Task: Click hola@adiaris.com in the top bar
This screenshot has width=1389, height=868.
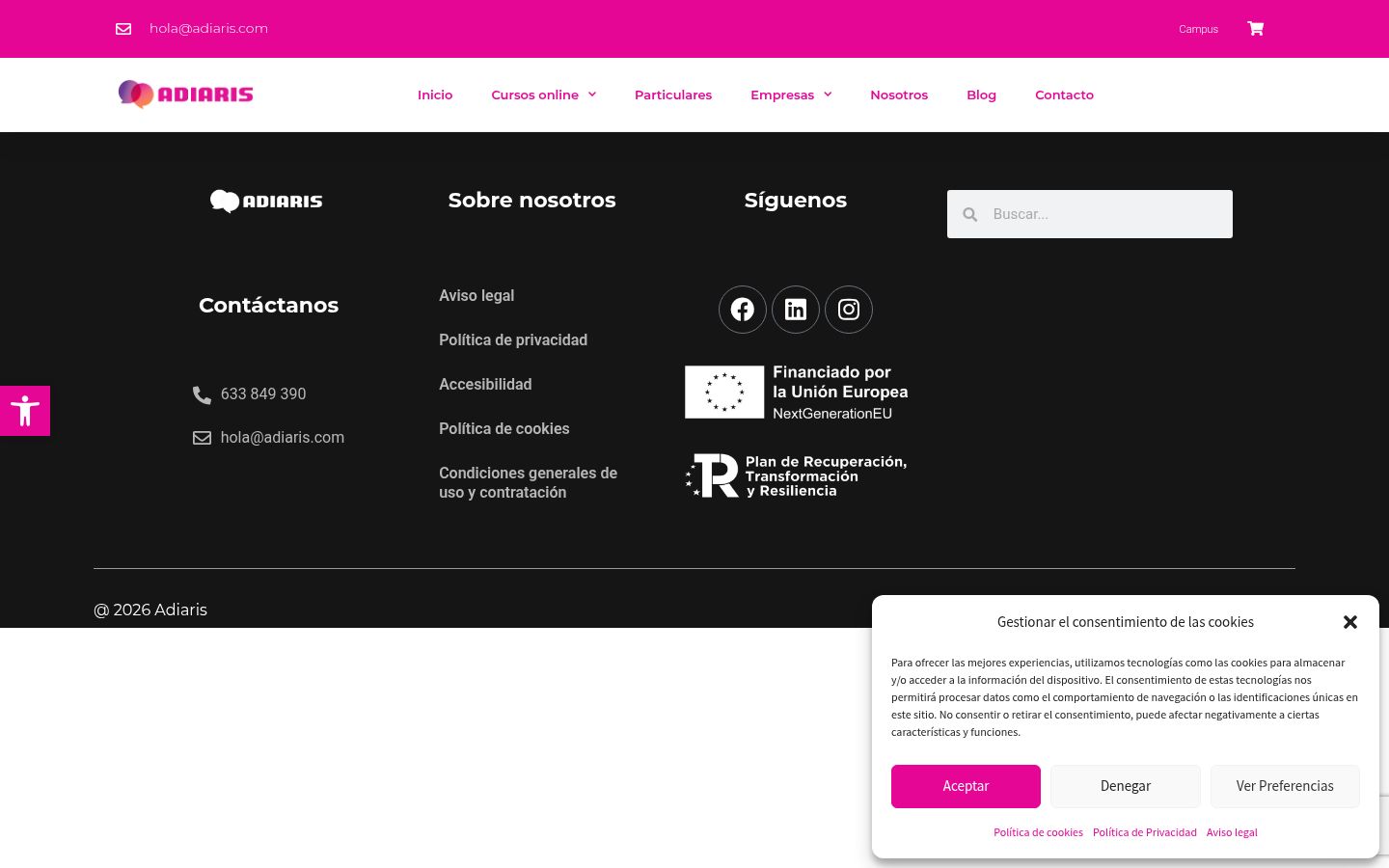Action: (x=208, y=28)
